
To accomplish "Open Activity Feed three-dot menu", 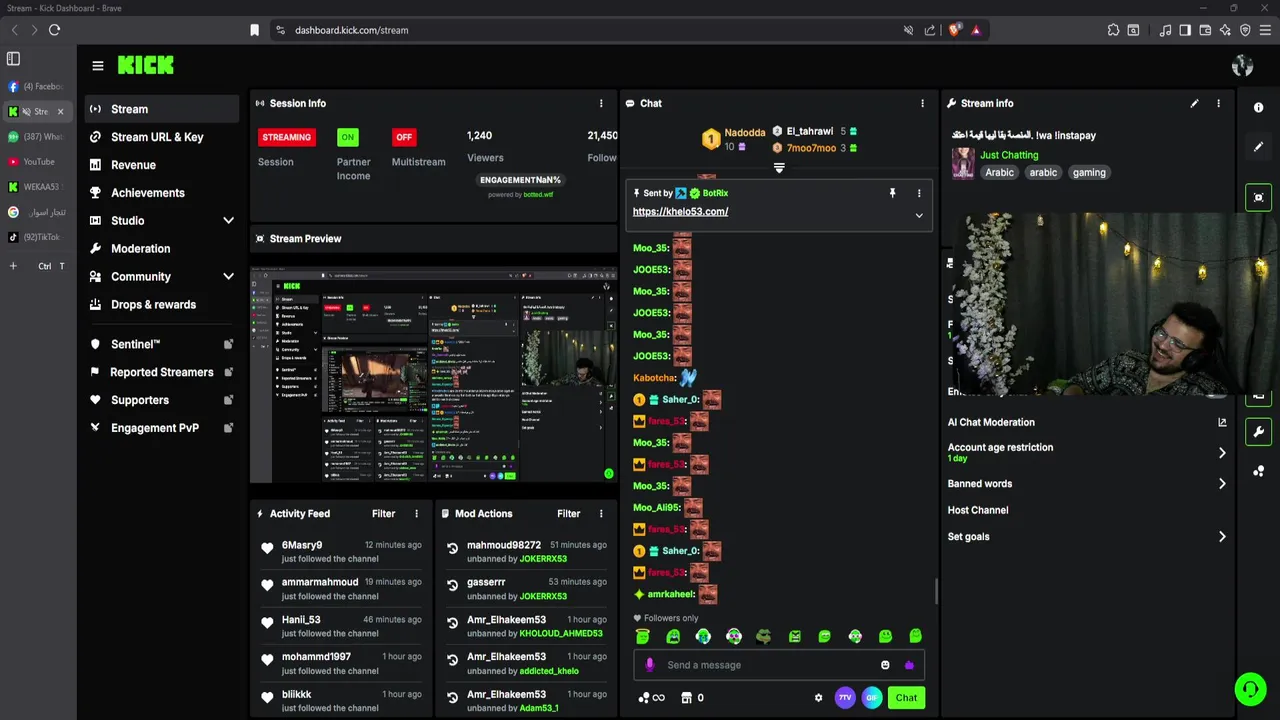I will pos(417,513).
